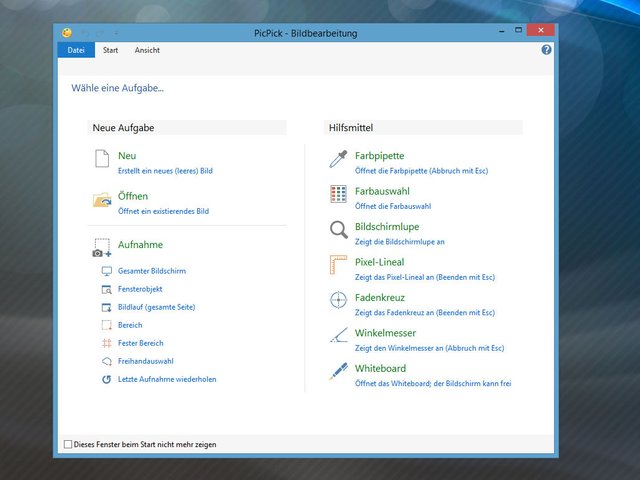Image resolution: width=640 pixels, height=480 pixels.
Task: Click 'Zeigt den Winkelmesser an' description
Action: (429, 348)
